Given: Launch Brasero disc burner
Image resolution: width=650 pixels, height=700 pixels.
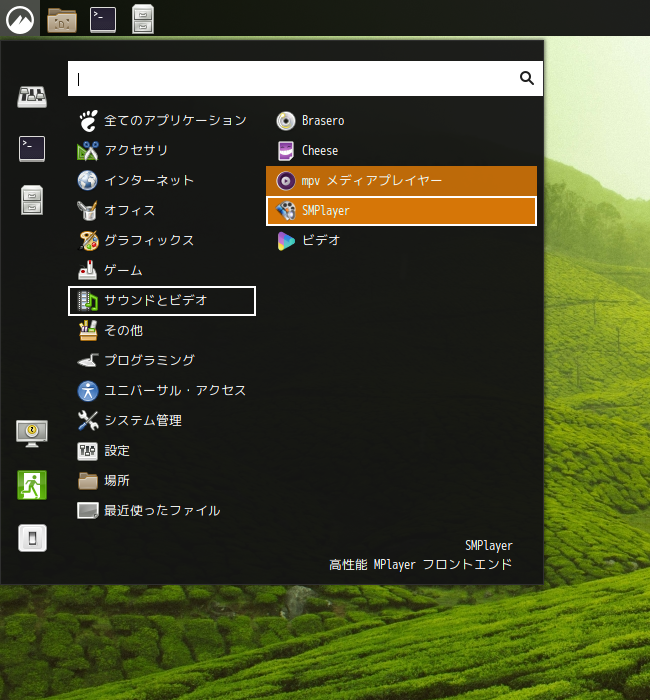Looking at the screenshot, I should point(401,121).
